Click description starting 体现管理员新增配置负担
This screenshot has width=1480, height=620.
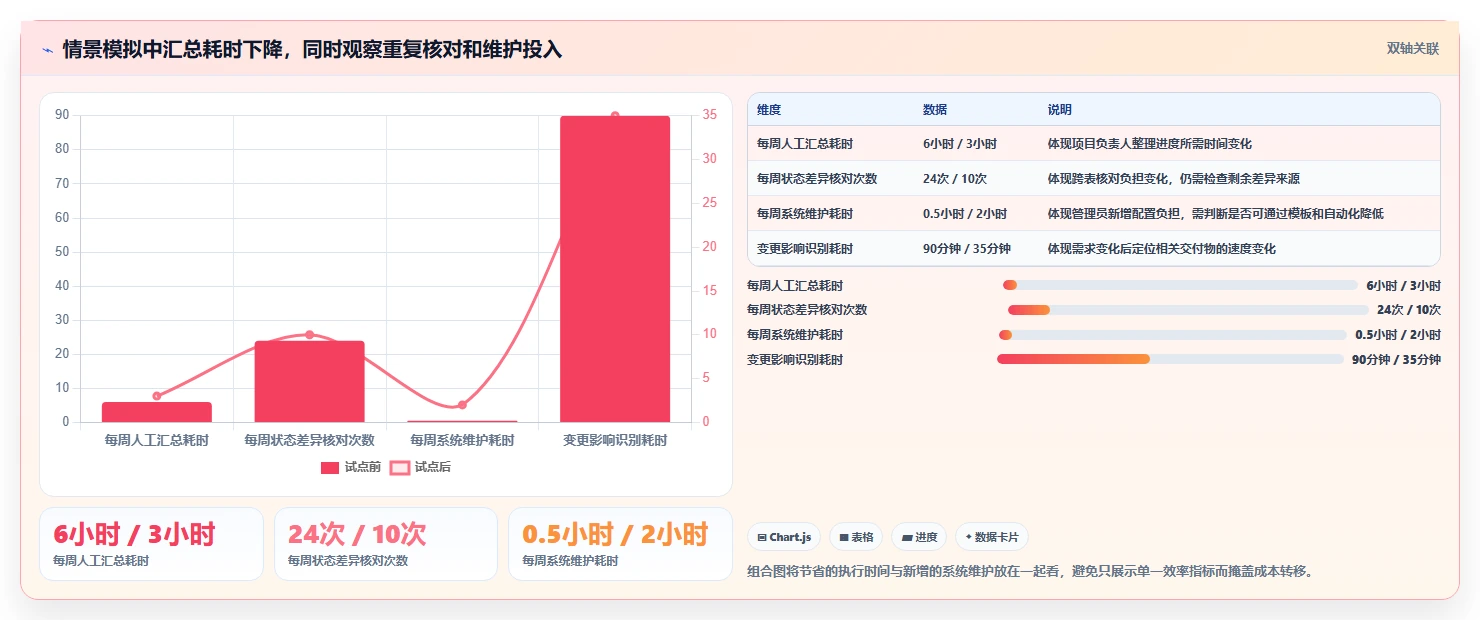pyautogui.click(x=1215, y=214)
